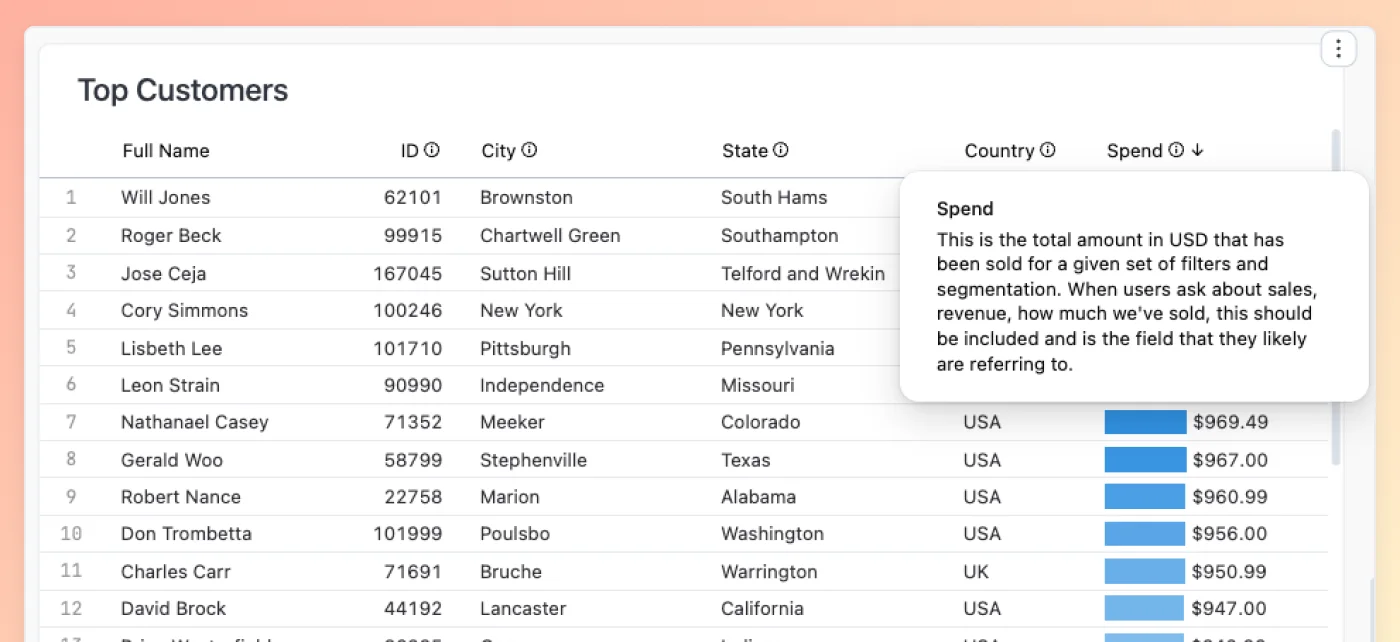Sort by the City column header

[498, 151]
